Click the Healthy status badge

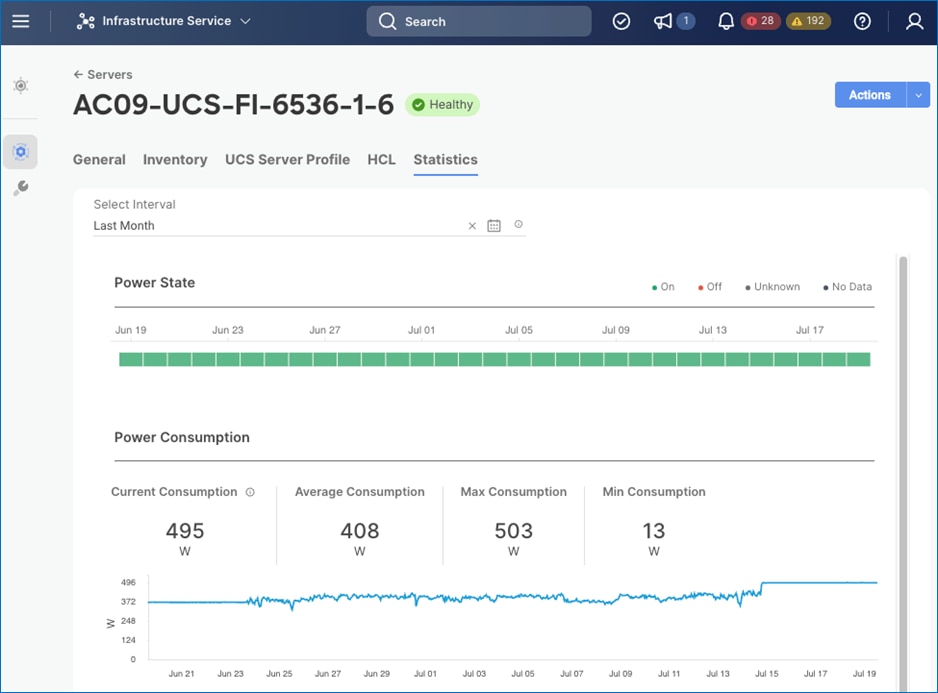point(442,105)
